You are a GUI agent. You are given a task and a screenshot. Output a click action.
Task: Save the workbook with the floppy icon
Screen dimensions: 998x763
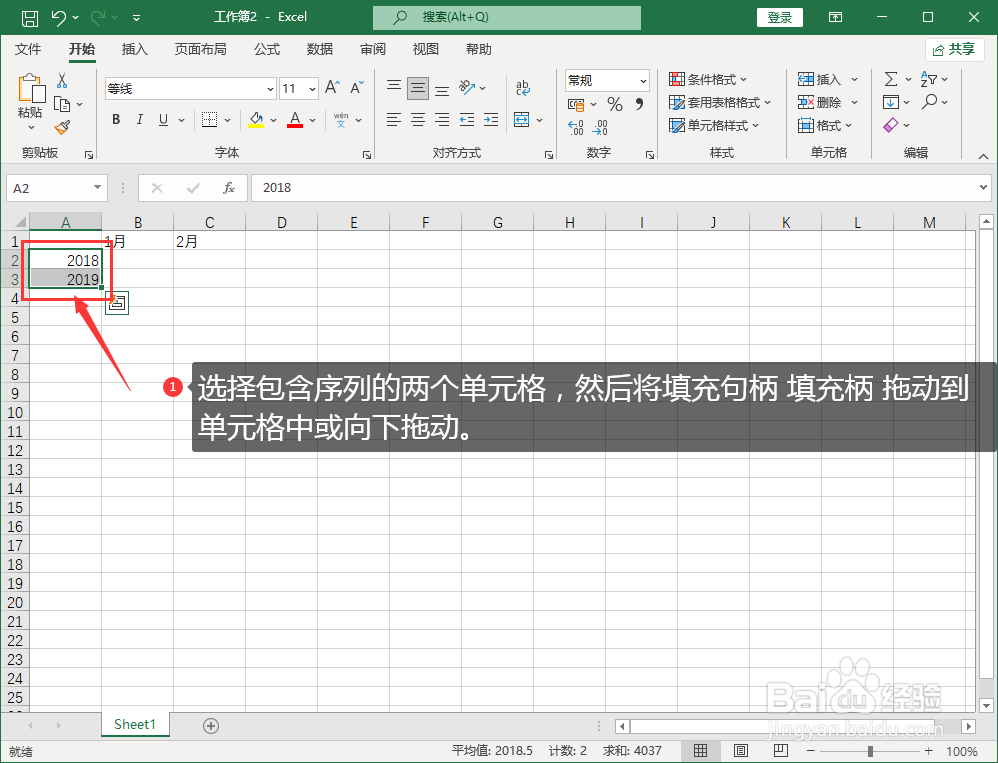coord(29,18)
